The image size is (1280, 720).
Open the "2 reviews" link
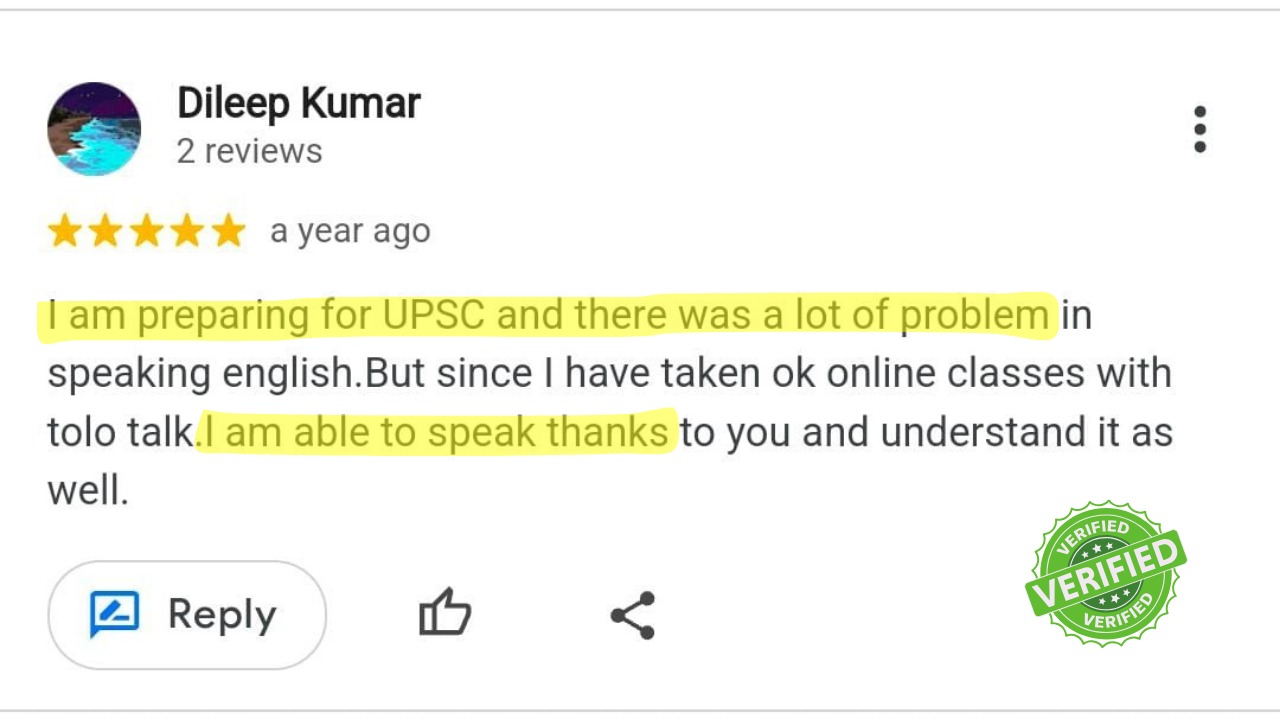point(249,151)
